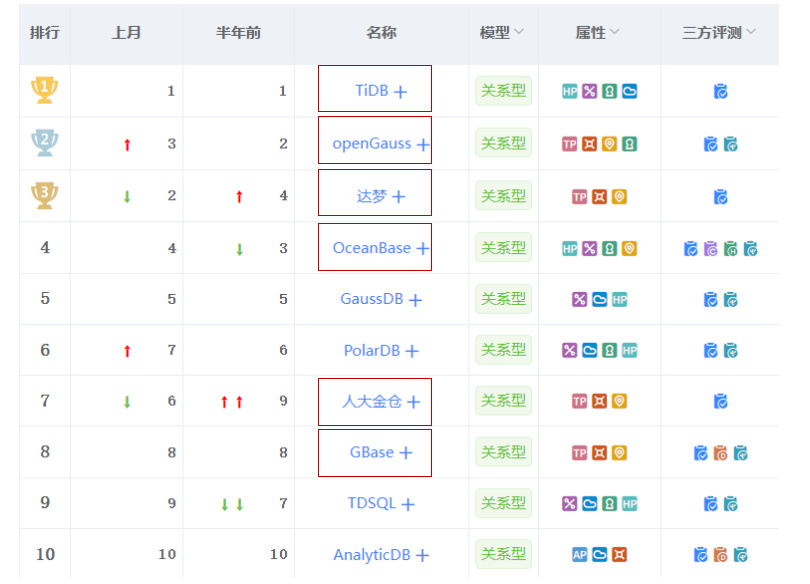This screenshot has height=584, width=810.
Task: Click the green attribute icon in PolarDB row
Action: coord(610,351)
